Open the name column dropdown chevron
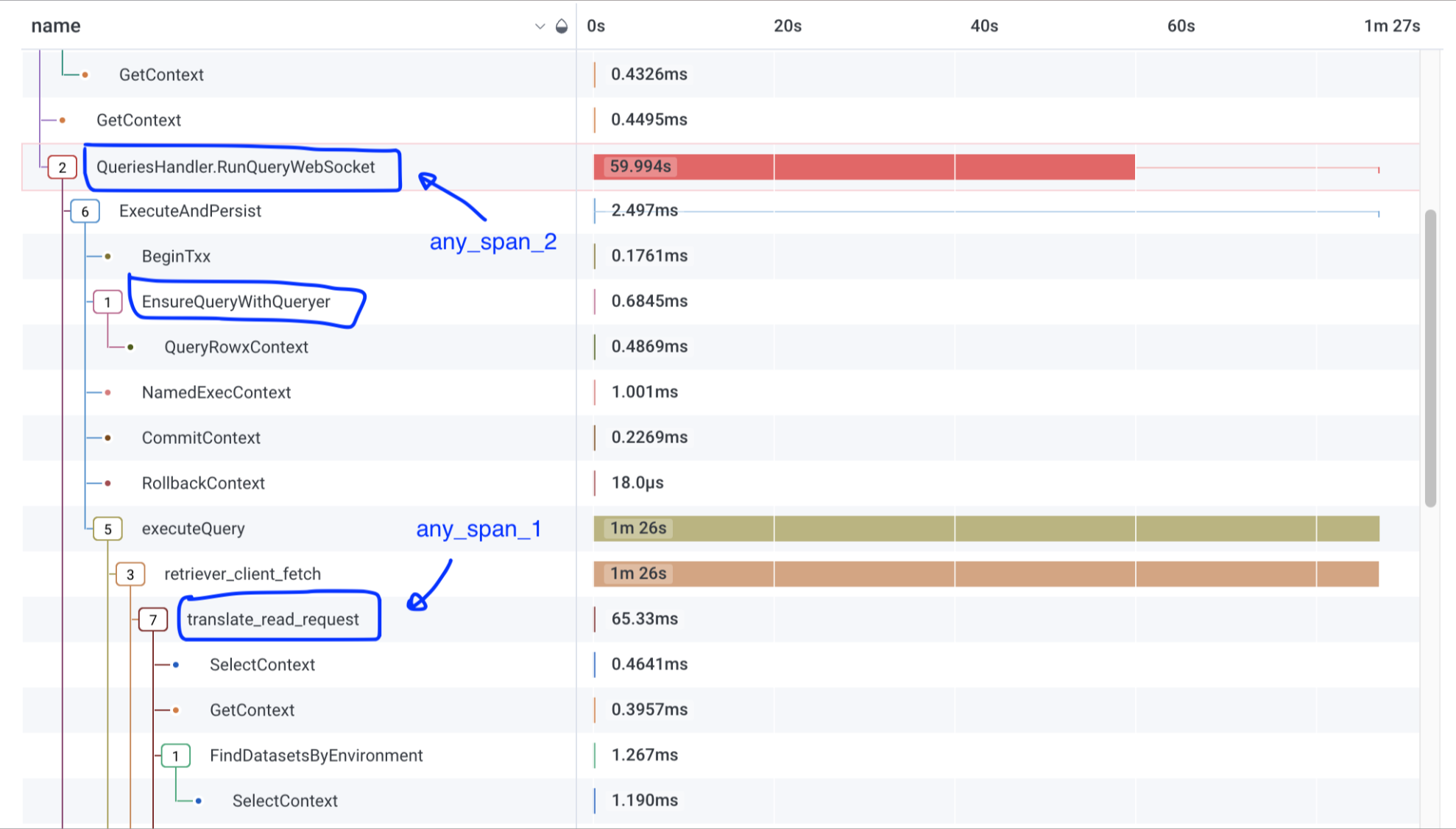The height and width of the screenshot is (829, 1456). [x=540, y=27]
